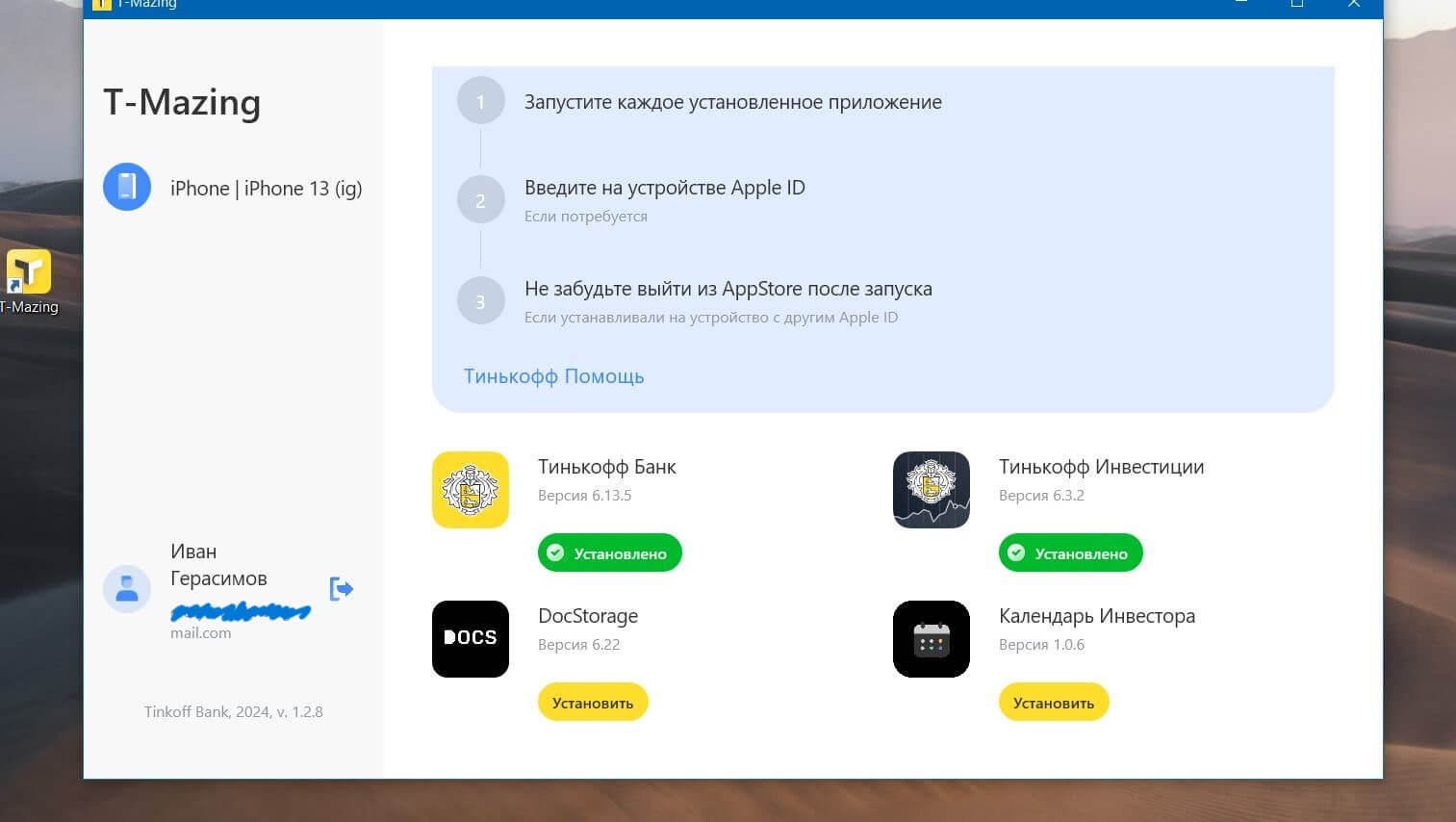Click the Установлено badge for Тинькофф Инвестиции
Image resolution: width=1456 pixels, height=822 pixels.
tap(1070, 552)
